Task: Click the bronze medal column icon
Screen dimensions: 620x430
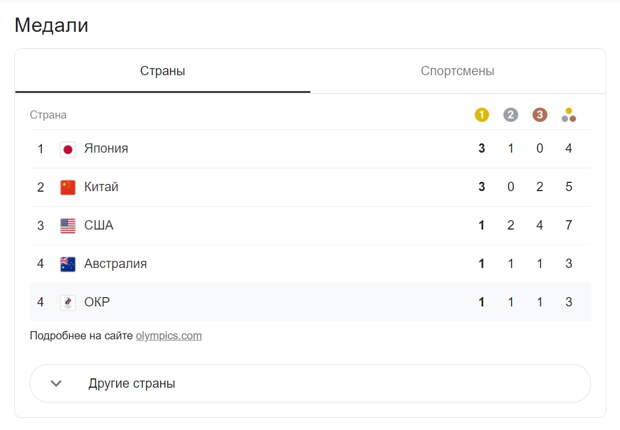Action: pyautogui.click(x=539, y=115)
